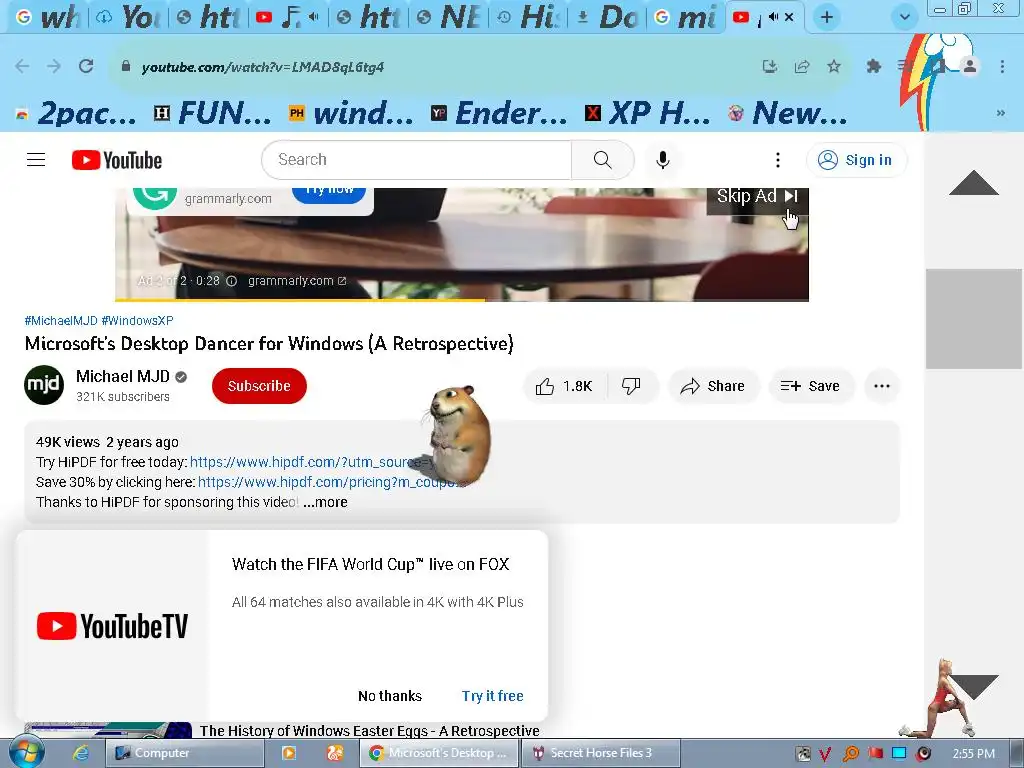
Task: Open the 'wind...' bookmark
Action: point(351,114)
